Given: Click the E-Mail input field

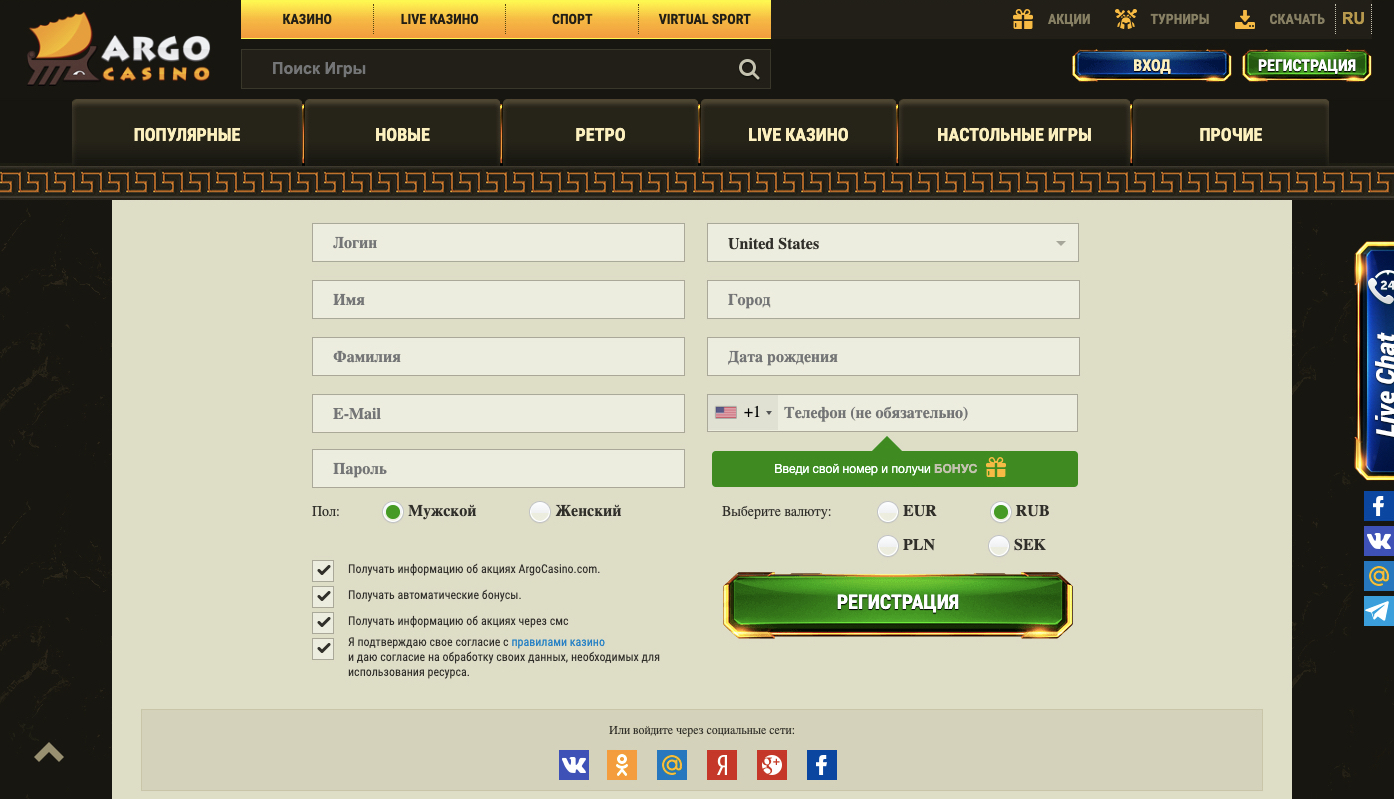Looking at the screenshot, I should coord(498,413).
